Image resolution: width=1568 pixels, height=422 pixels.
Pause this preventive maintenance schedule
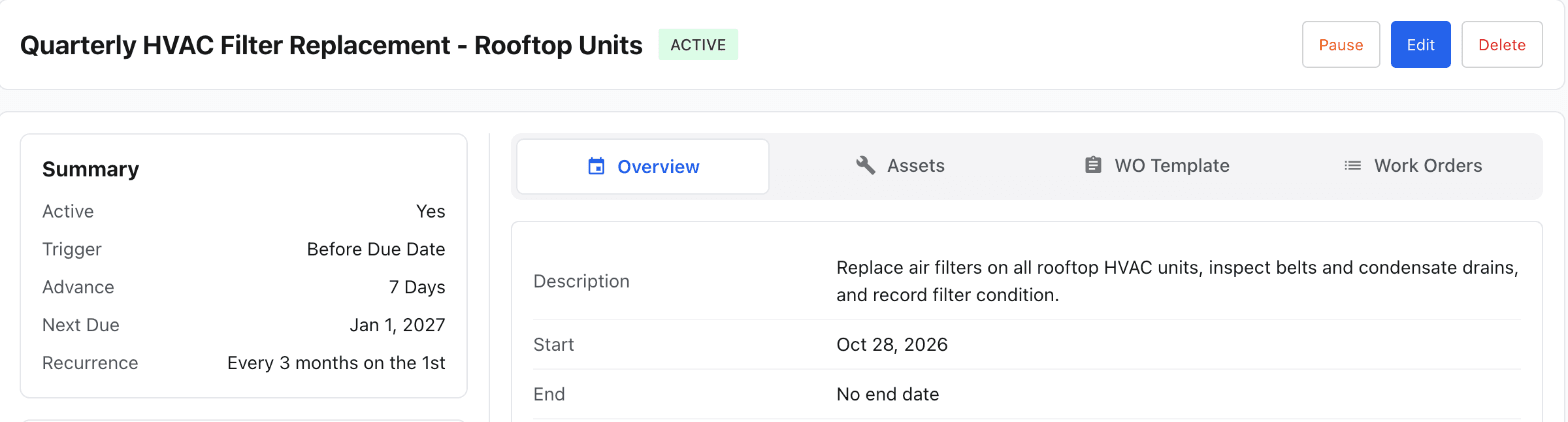[x=1341, y=45]
